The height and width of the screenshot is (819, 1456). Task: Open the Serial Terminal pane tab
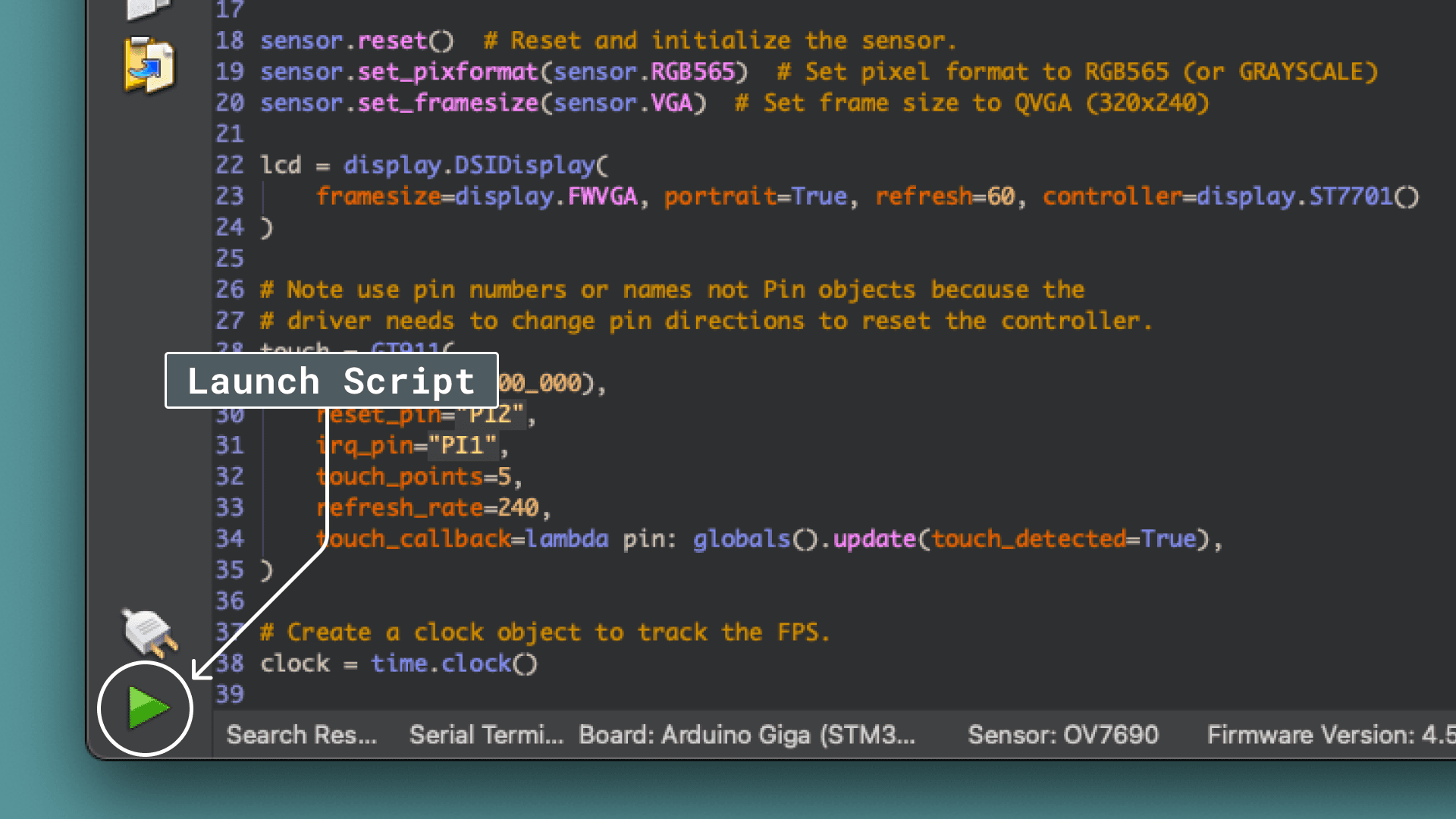(485, 735)
